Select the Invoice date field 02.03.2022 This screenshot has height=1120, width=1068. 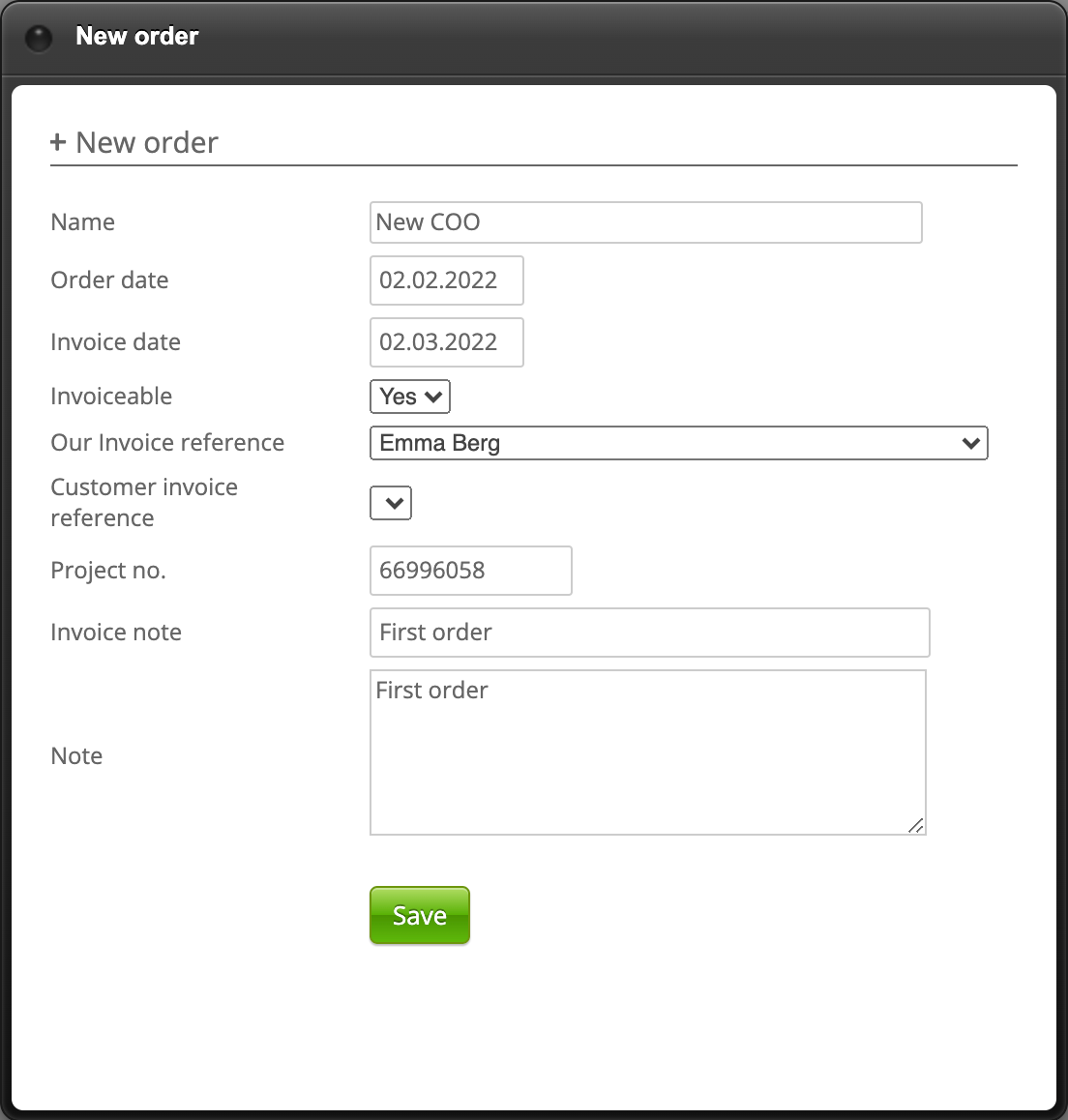pos(446,342)
